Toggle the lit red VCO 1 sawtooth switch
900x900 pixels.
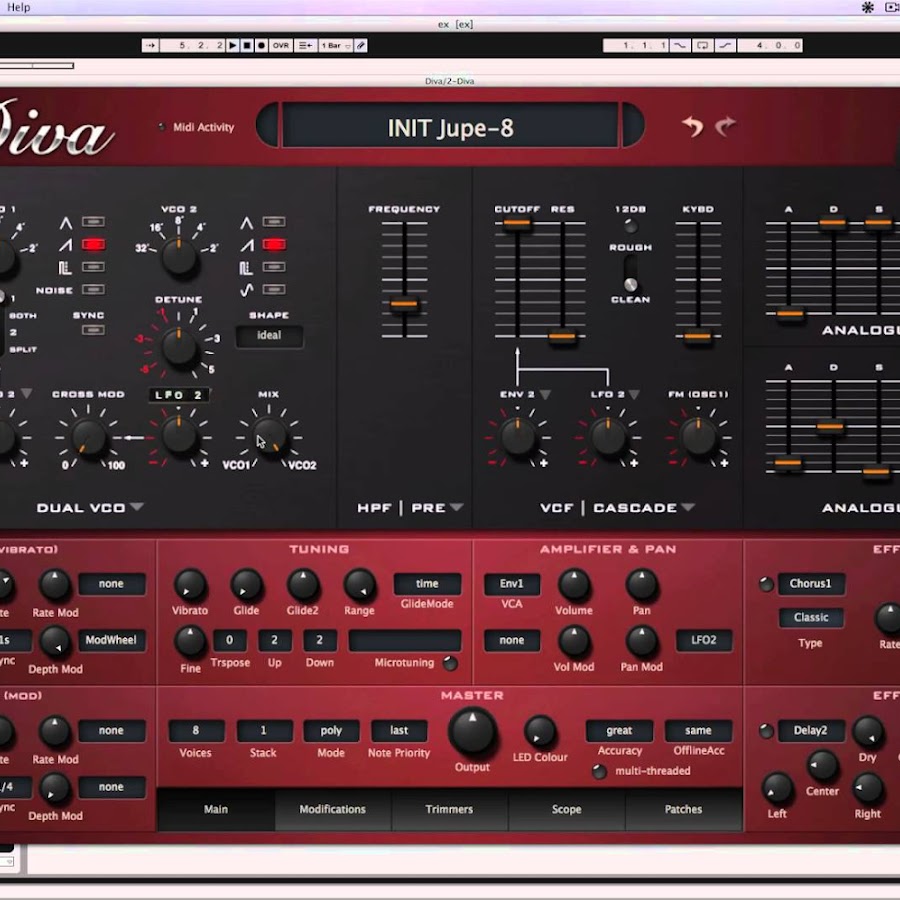click(x=93, y=245)
